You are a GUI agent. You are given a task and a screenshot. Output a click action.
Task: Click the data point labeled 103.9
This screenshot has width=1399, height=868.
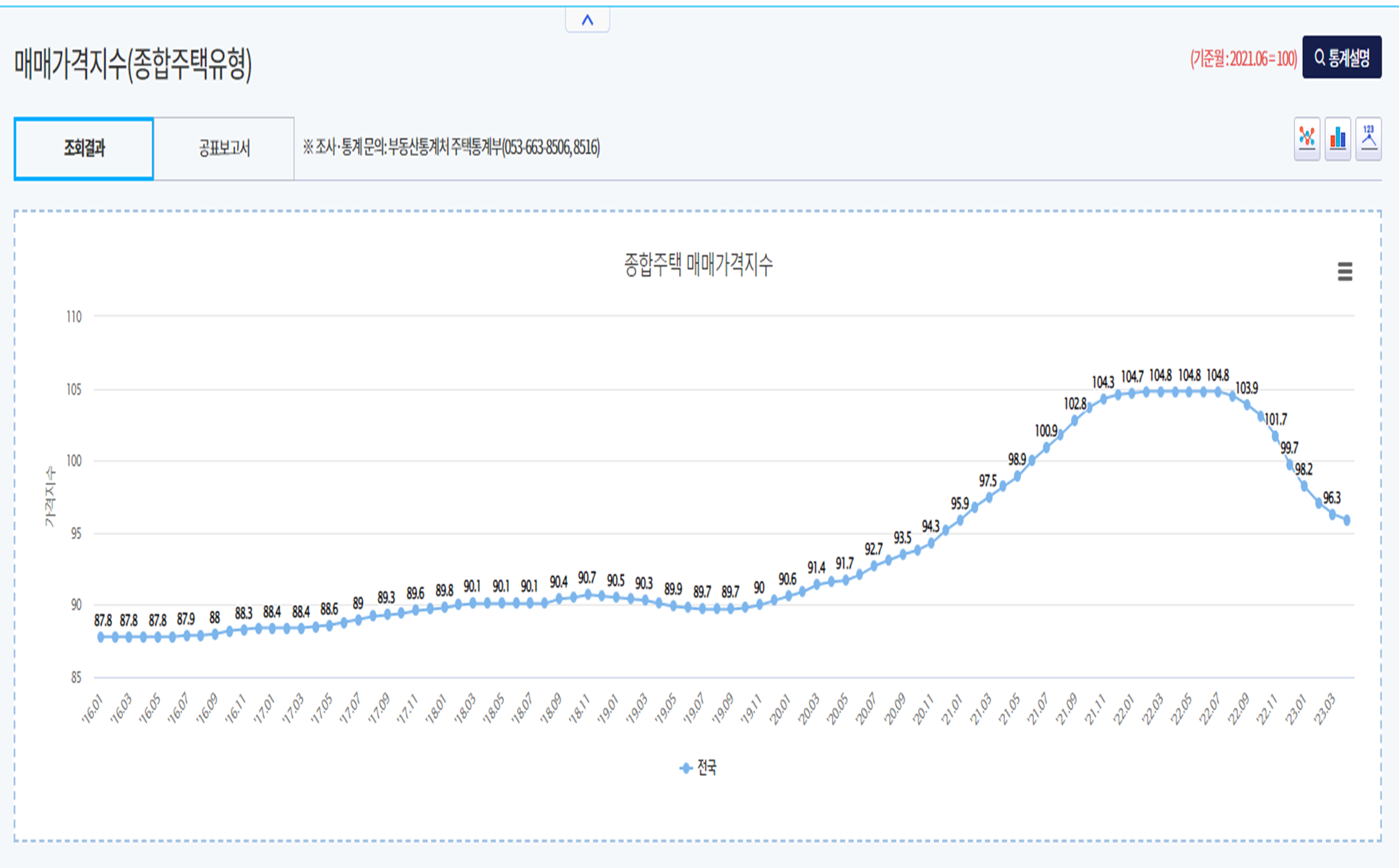point(1246,405)
